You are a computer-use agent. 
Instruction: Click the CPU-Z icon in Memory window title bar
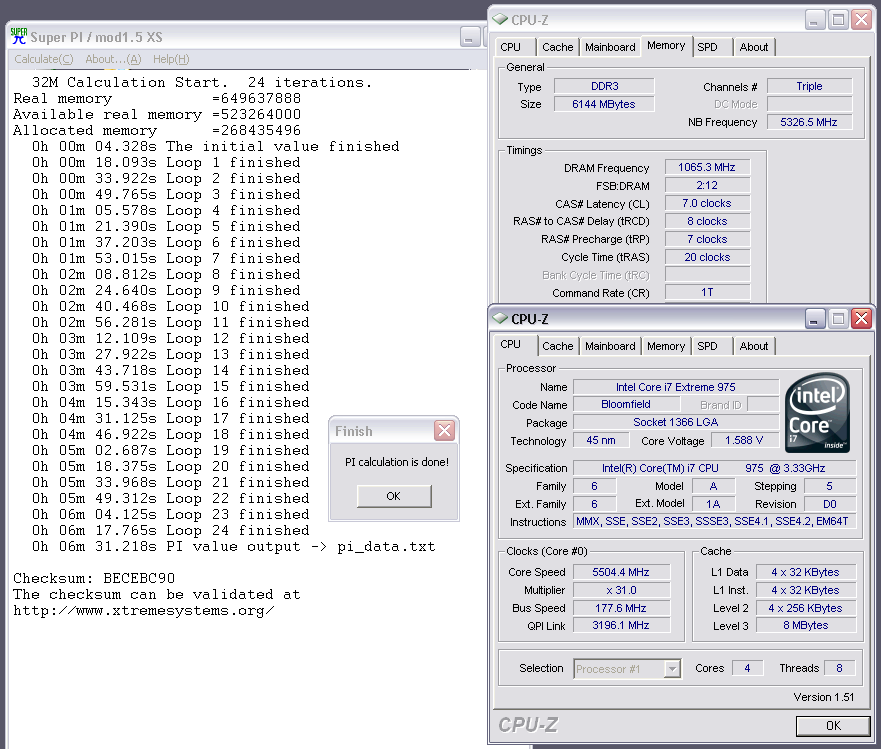tap(499, 20)
